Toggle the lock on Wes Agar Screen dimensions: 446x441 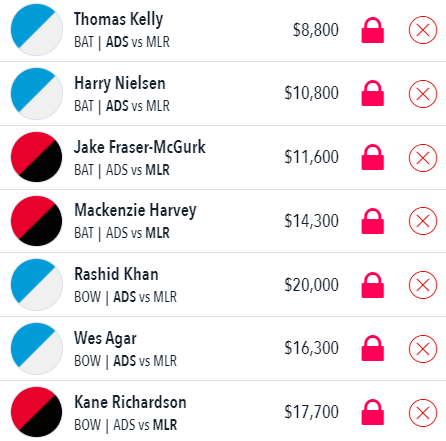373,348
